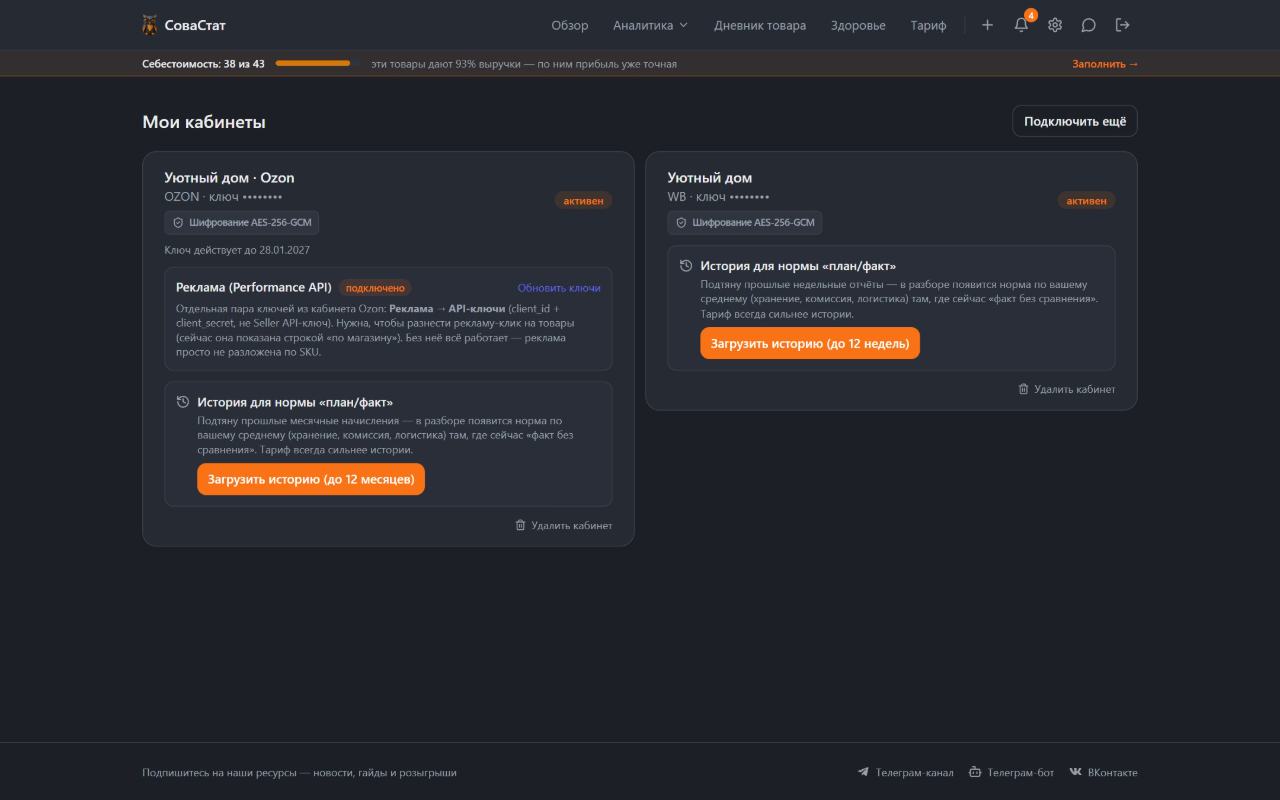Click the активен badge in Ozon card
Screen dimensions: 1280x800
pos(583,200)
